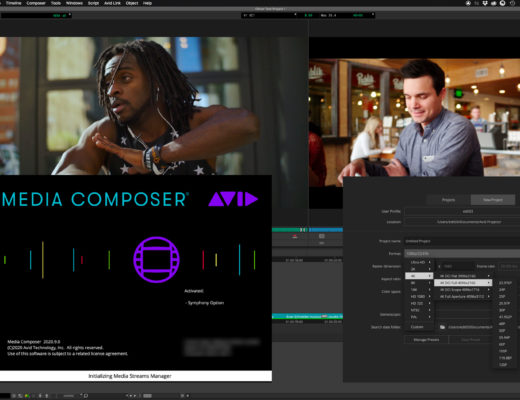The image size is (520, 400).
Task: Click the Project name input field
Action: [462, 241]
